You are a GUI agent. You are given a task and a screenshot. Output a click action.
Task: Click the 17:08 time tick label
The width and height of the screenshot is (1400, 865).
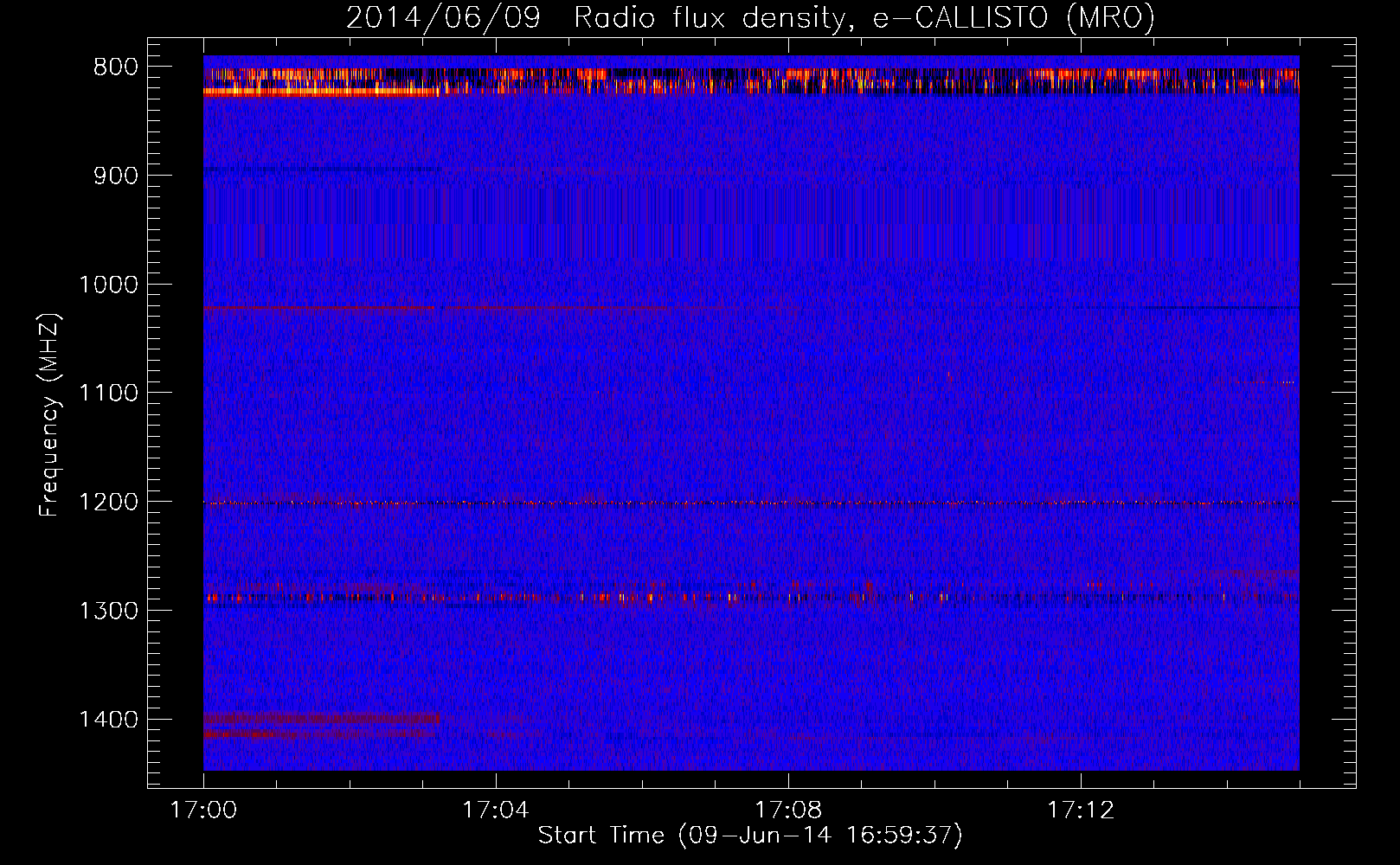click(788, 811)
